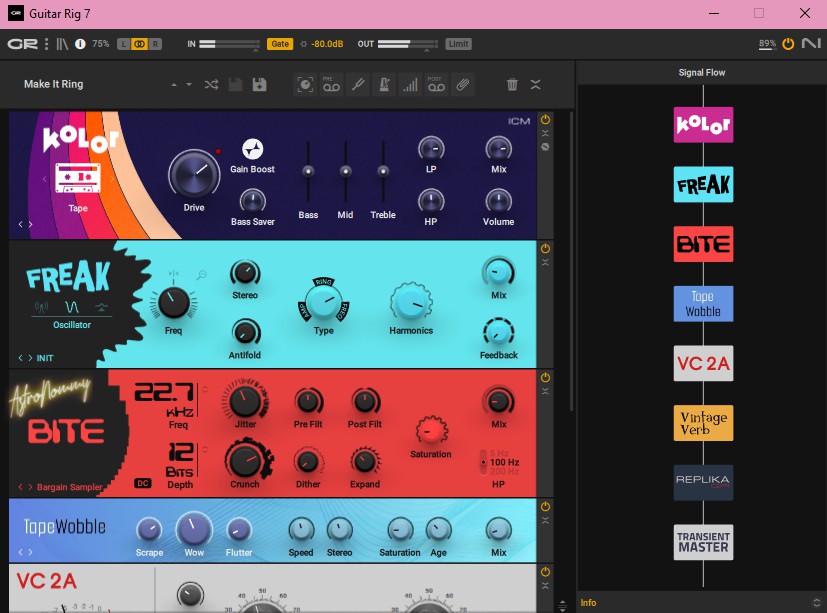Screen dimensions: 827x613
Task: Collapse the Tape Wobble module
Action: click(x=545, y=520)
